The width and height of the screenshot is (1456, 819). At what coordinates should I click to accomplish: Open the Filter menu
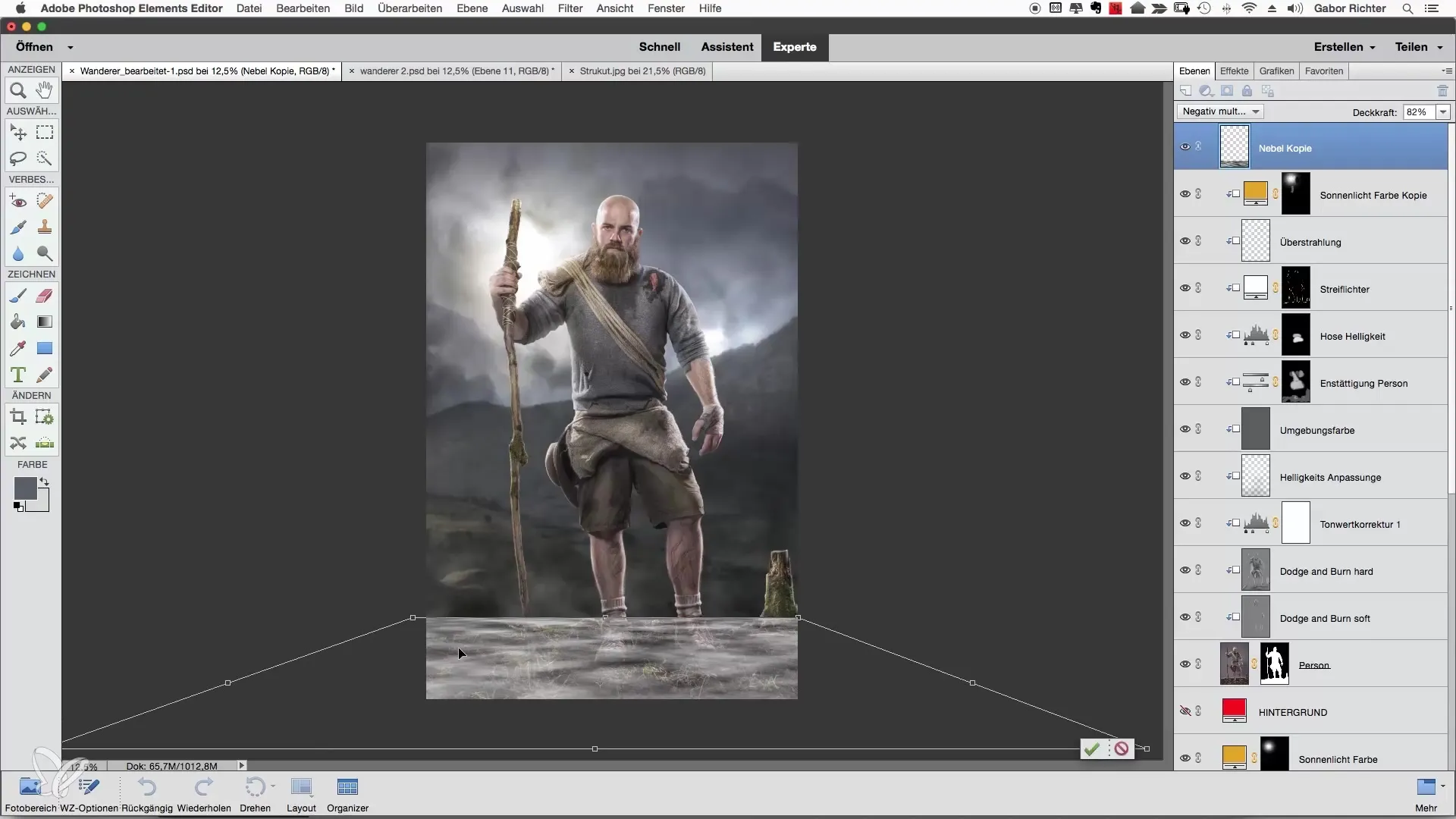coord(570,8)
